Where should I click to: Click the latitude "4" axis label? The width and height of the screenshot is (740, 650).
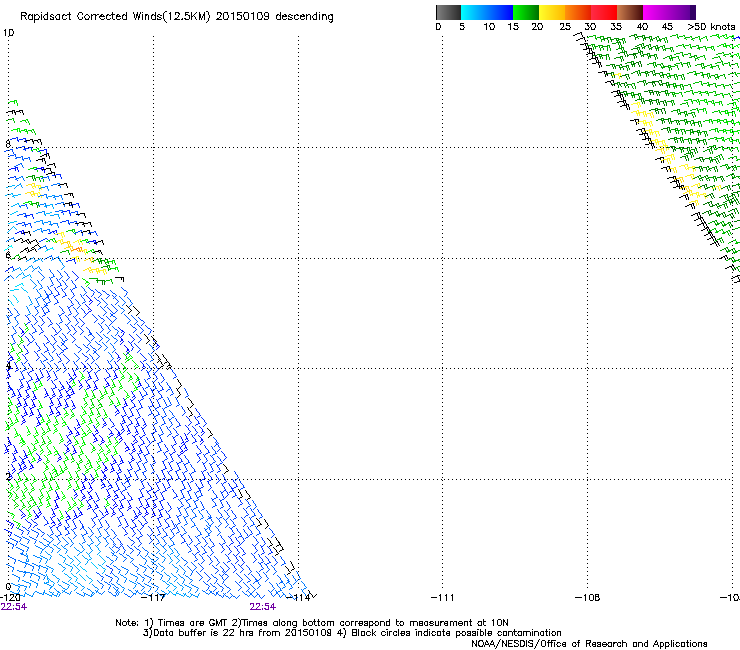8,366
